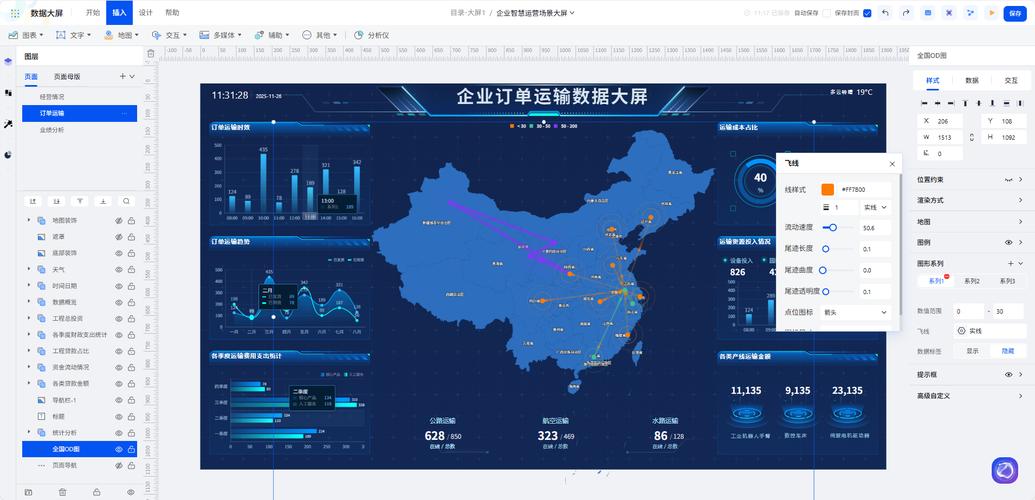Click the pie chart icon in left sidebar
This screenshot has height=500, width=1035.
tap(8, 155)
